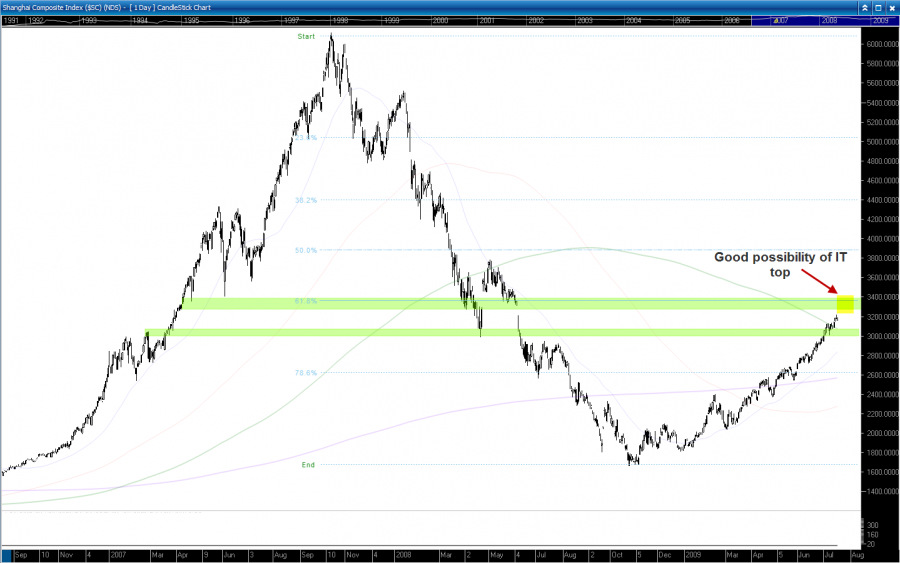Select the 38.2% retracement label
The width and height of the screenshot is (900, 563).
click(x=306, y=200)
